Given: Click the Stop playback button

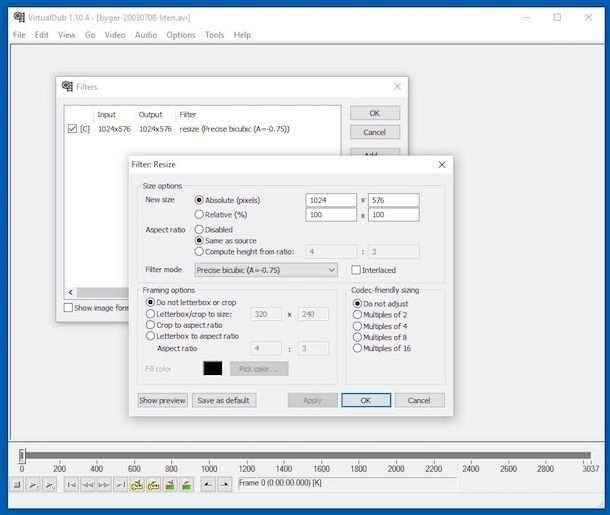Looking at the screenshot, I should tap(17, 485).
